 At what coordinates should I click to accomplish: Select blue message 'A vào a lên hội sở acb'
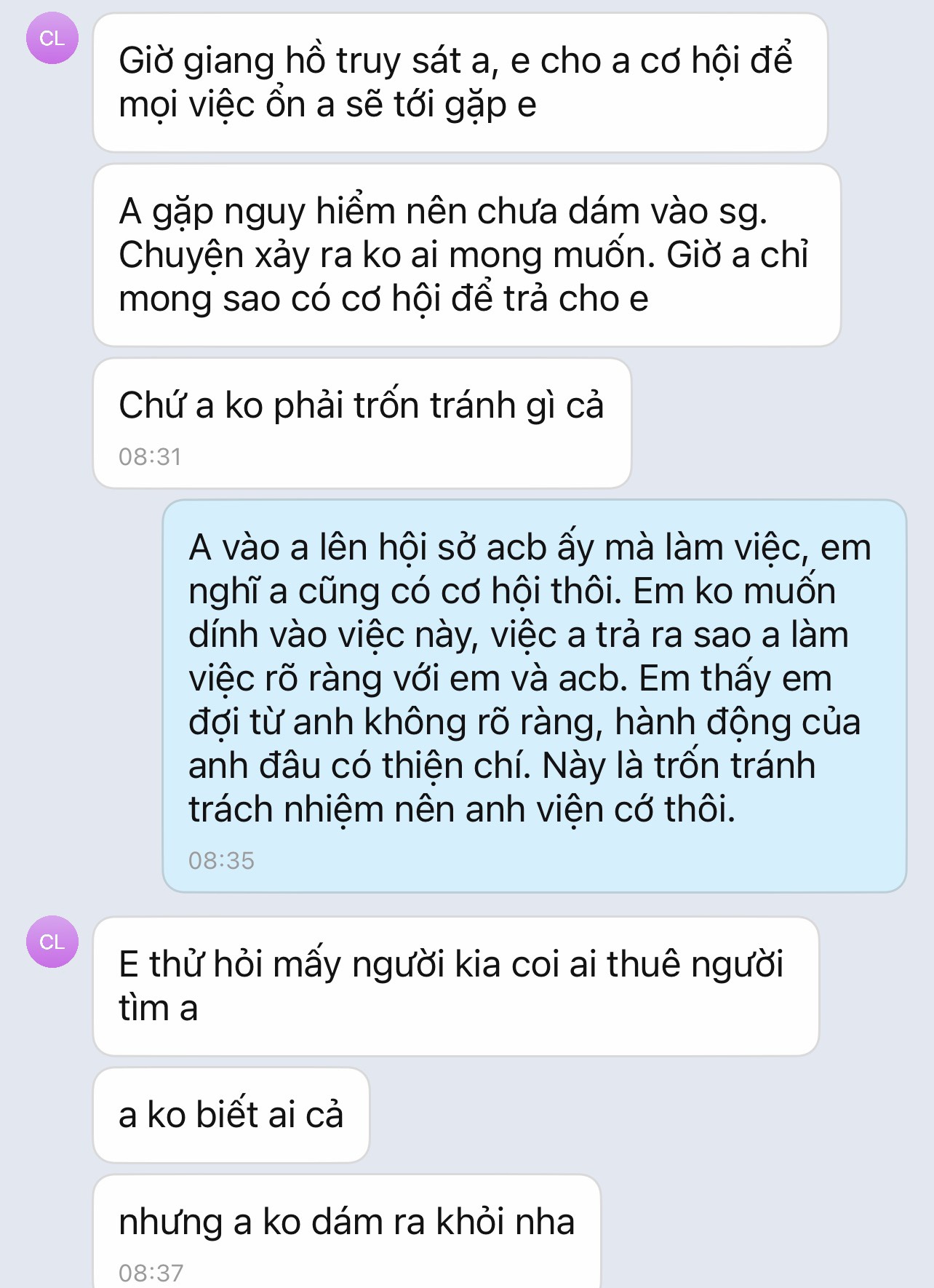tap(535, 696)
